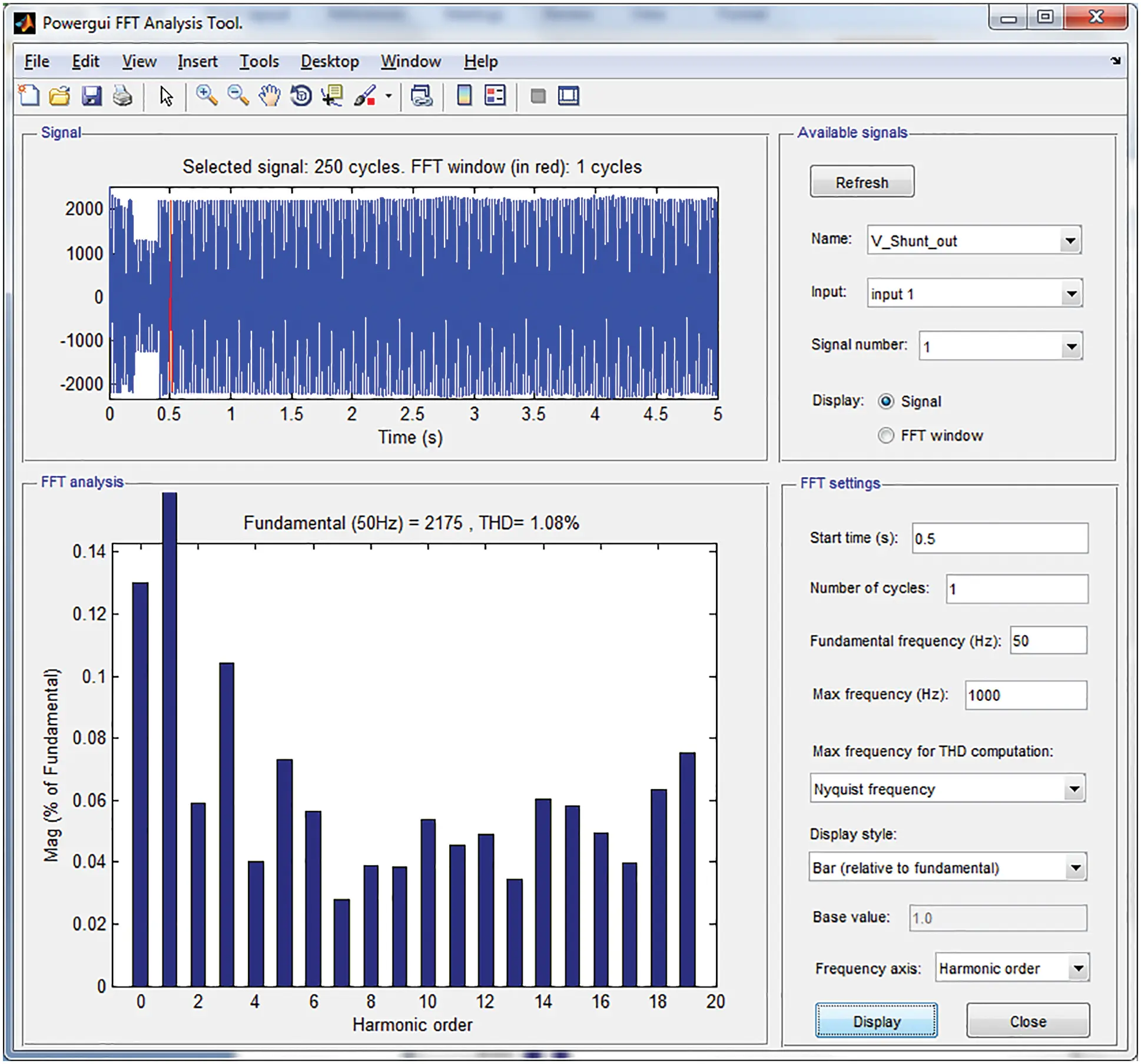Select the Brush data tool
The height and width of the screenshot is (1064, 1141).
tap(365, 95)
